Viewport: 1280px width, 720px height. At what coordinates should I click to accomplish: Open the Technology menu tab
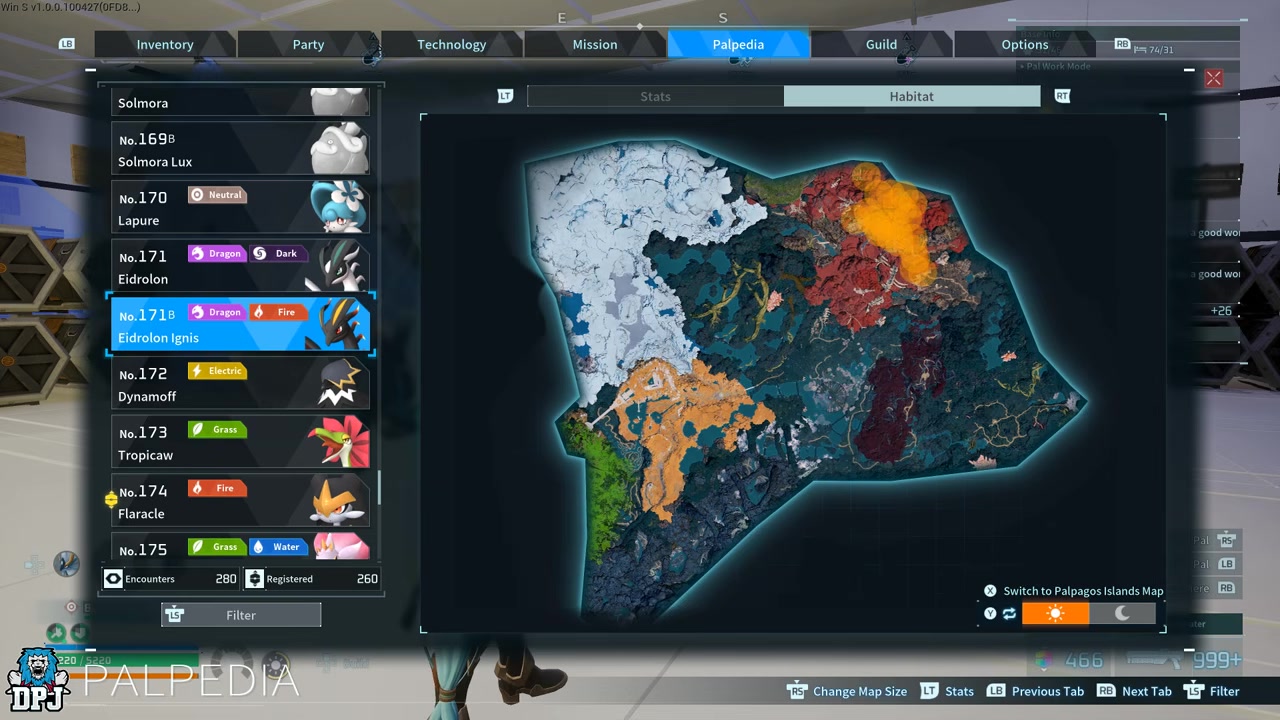(x=451, y=44)
